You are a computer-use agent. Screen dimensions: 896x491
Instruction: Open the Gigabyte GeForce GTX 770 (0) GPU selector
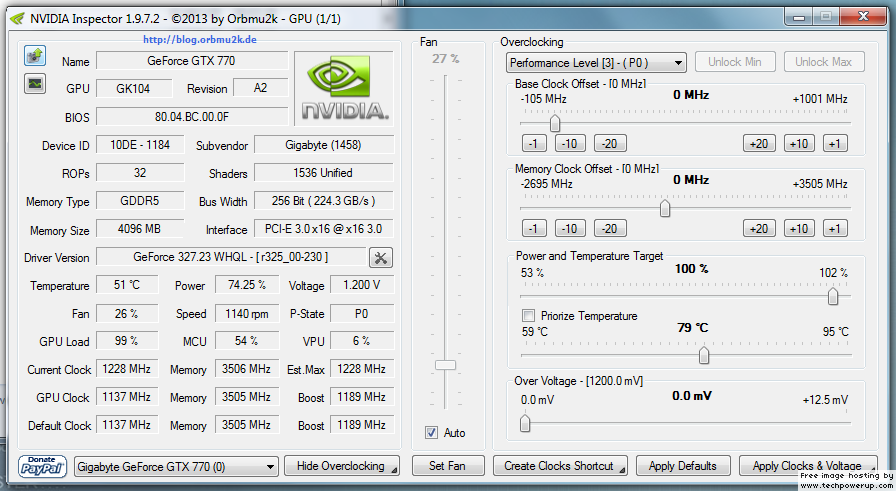176,467
